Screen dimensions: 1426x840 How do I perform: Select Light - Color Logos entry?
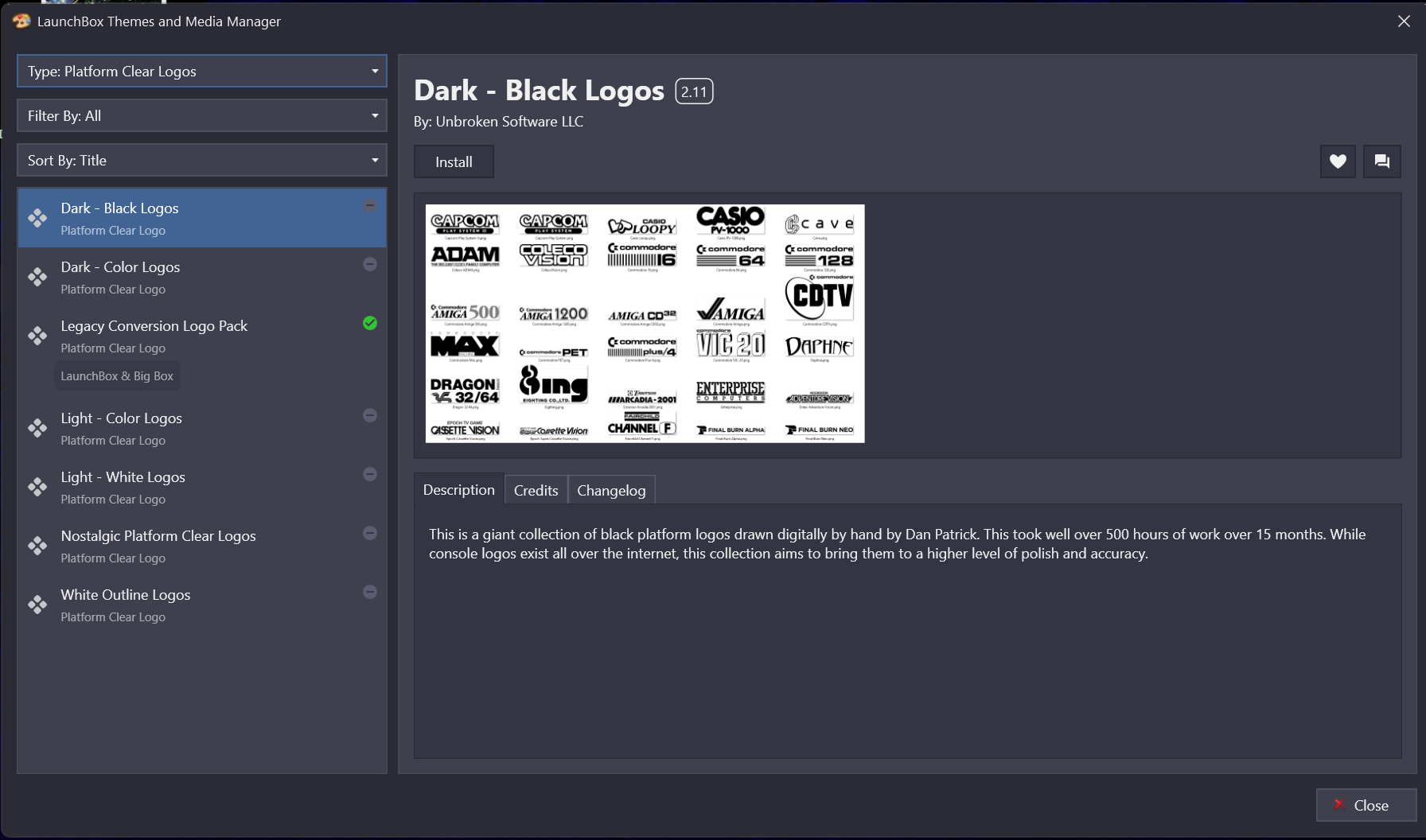202,428
